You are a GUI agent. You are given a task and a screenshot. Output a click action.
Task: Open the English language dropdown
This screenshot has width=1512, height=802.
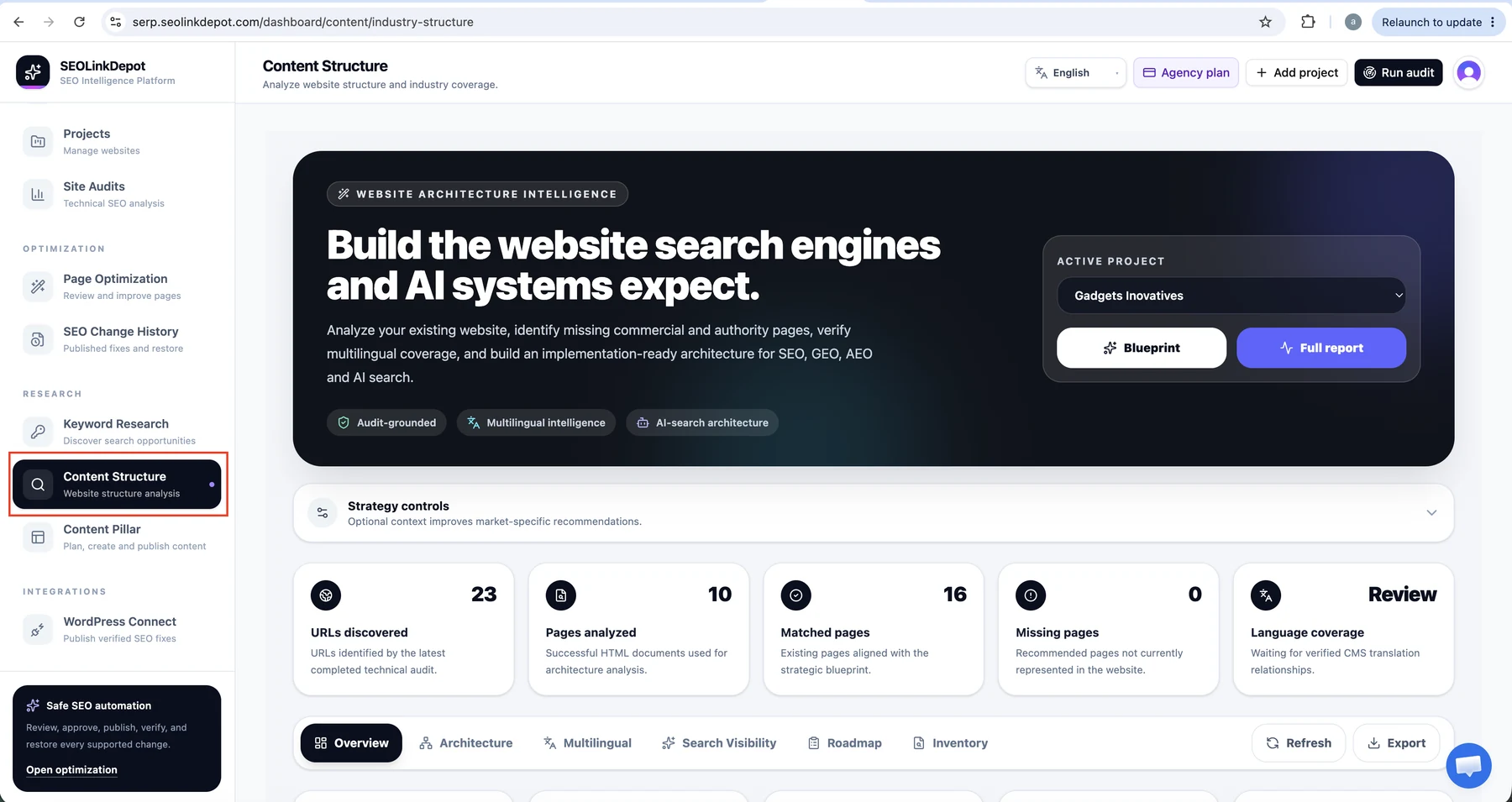click(x=1075, y=72)
